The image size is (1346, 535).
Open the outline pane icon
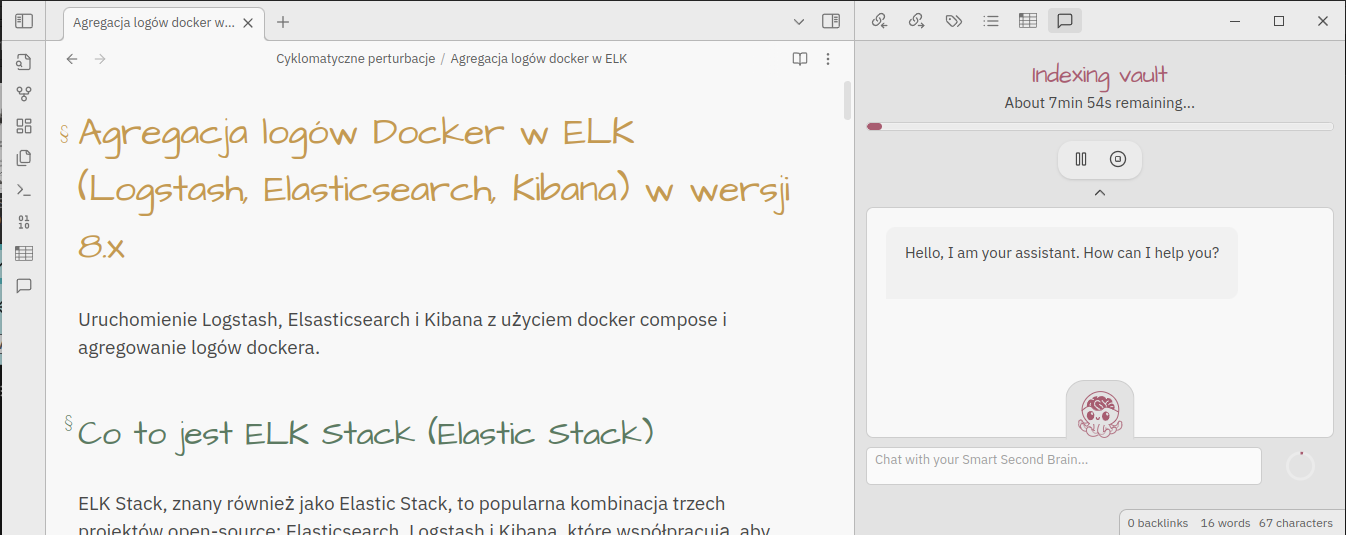tap(991, 20)
